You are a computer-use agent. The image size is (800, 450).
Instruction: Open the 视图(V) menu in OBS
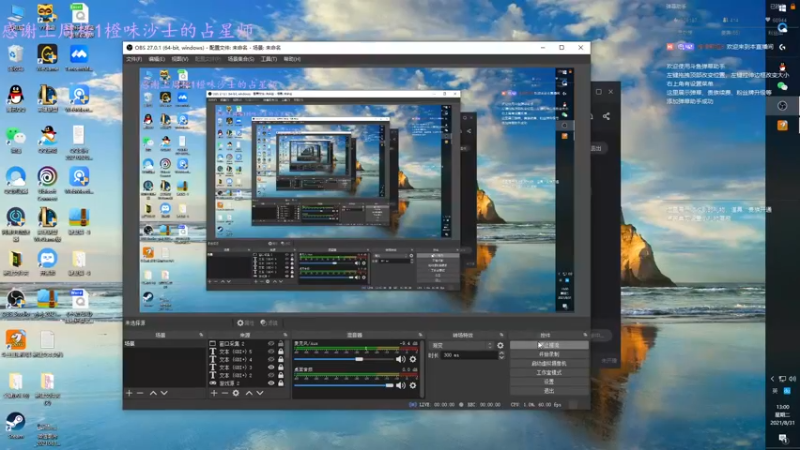coord(180,59)
